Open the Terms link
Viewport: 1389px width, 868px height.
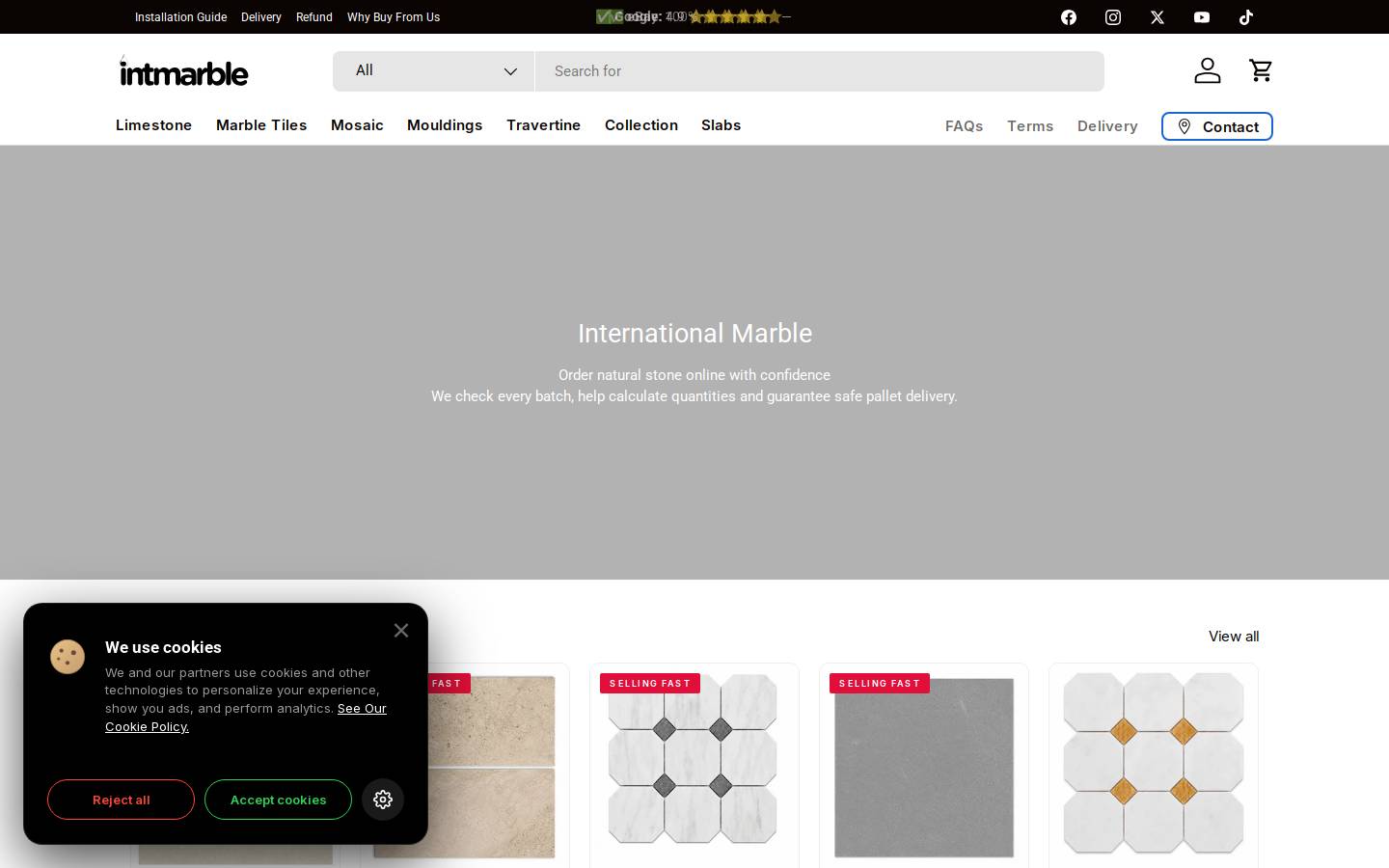point(1030,126)
